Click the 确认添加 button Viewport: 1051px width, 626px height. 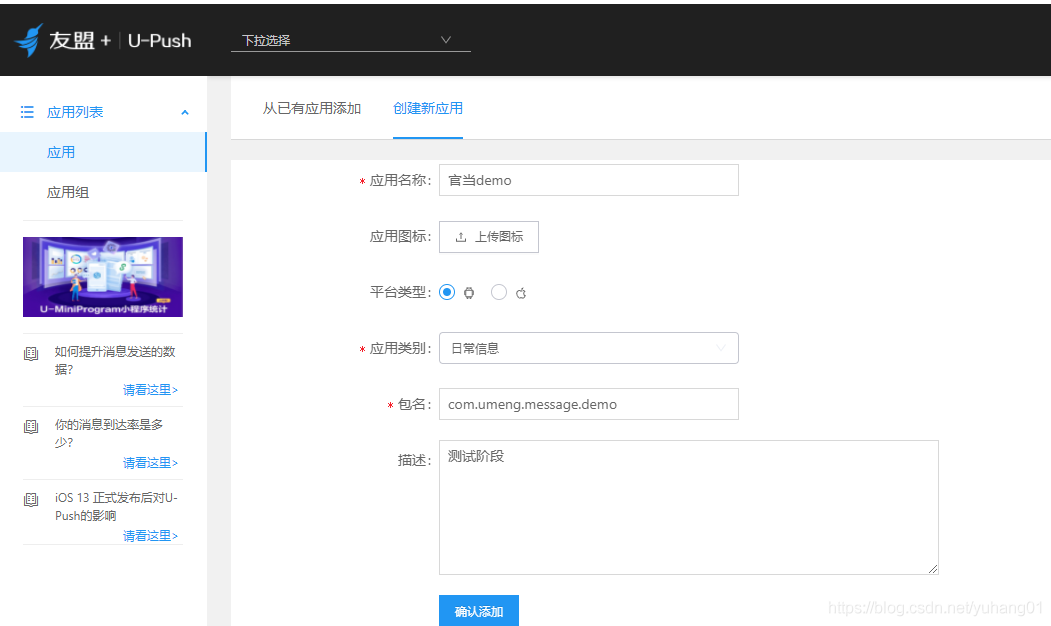point(479,611)
